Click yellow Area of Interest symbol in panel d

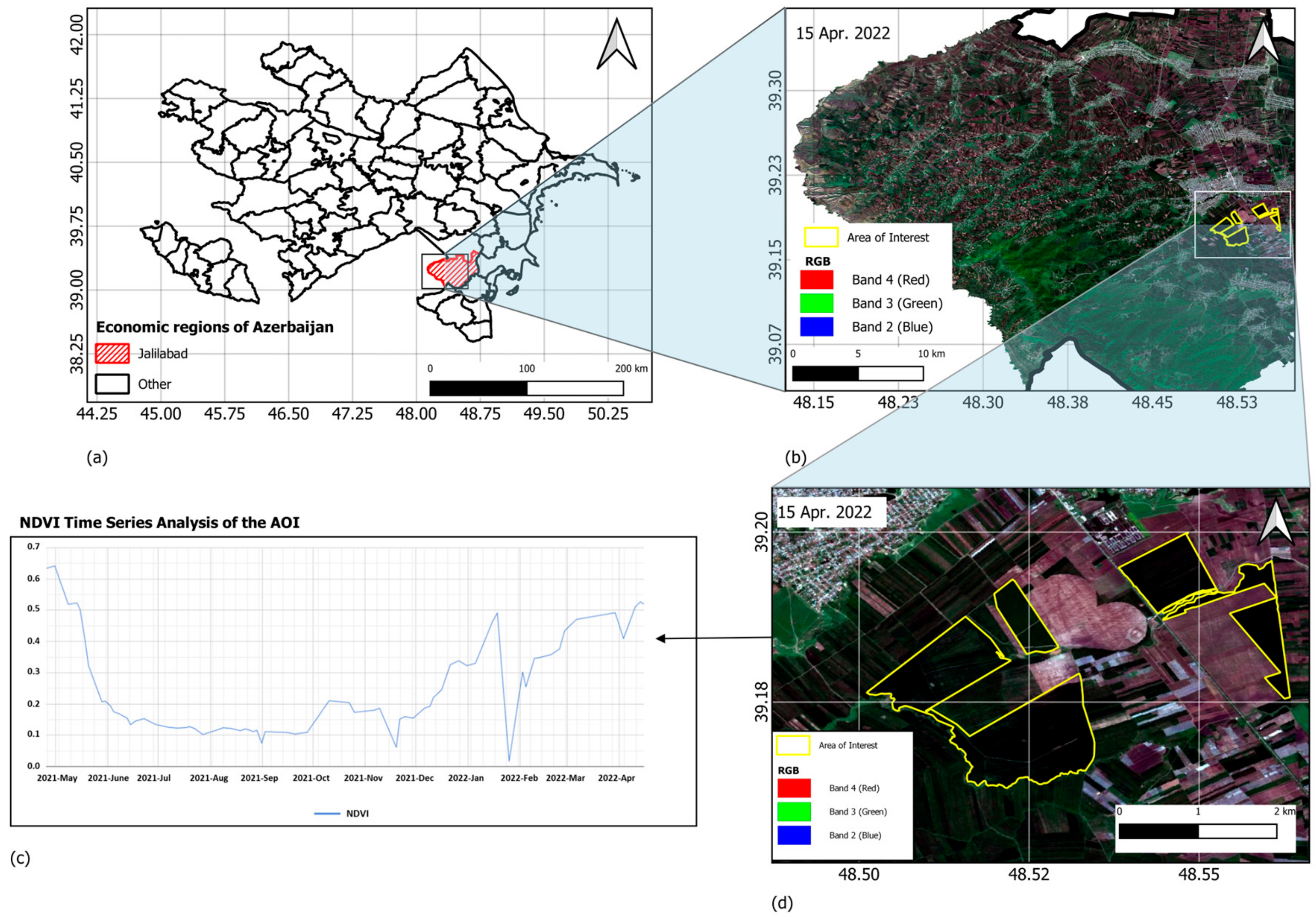[793, 745]
